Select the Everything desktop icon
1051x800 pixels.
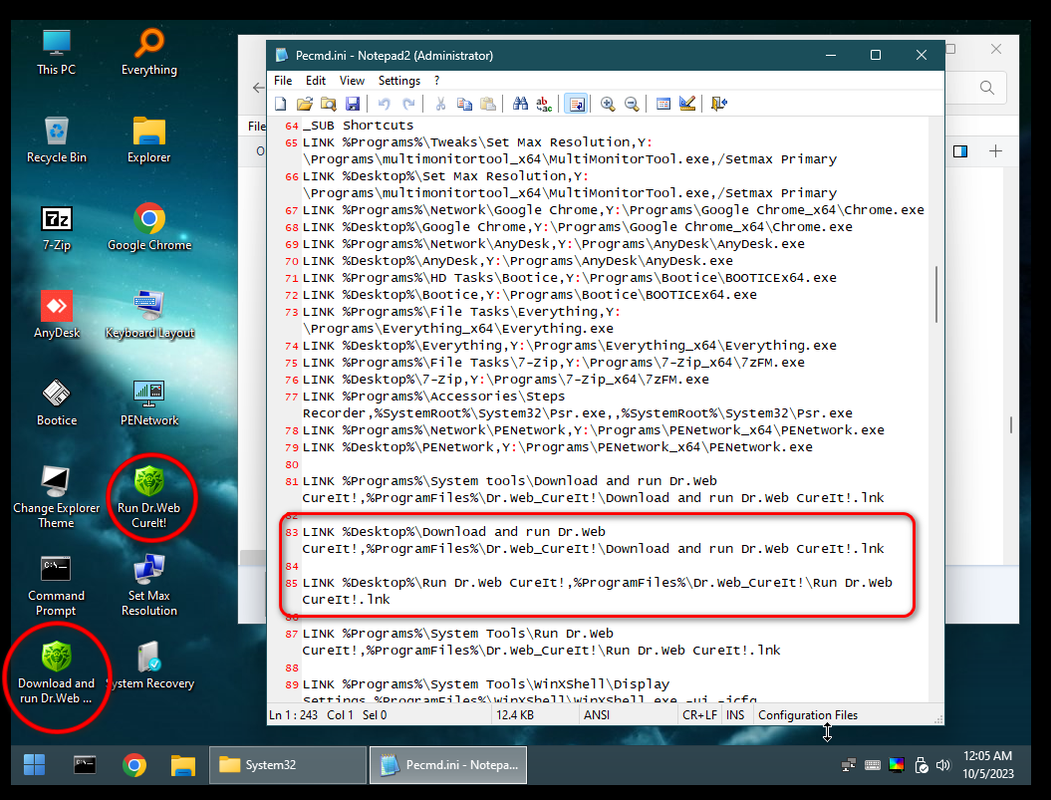coord(149,52)
